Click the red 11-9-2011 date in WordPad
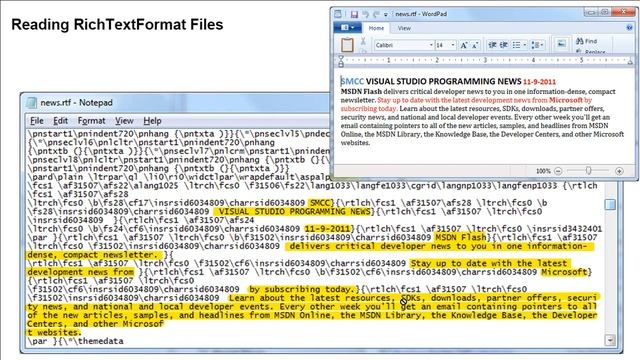Screen dimensions: 640x360 540,82
